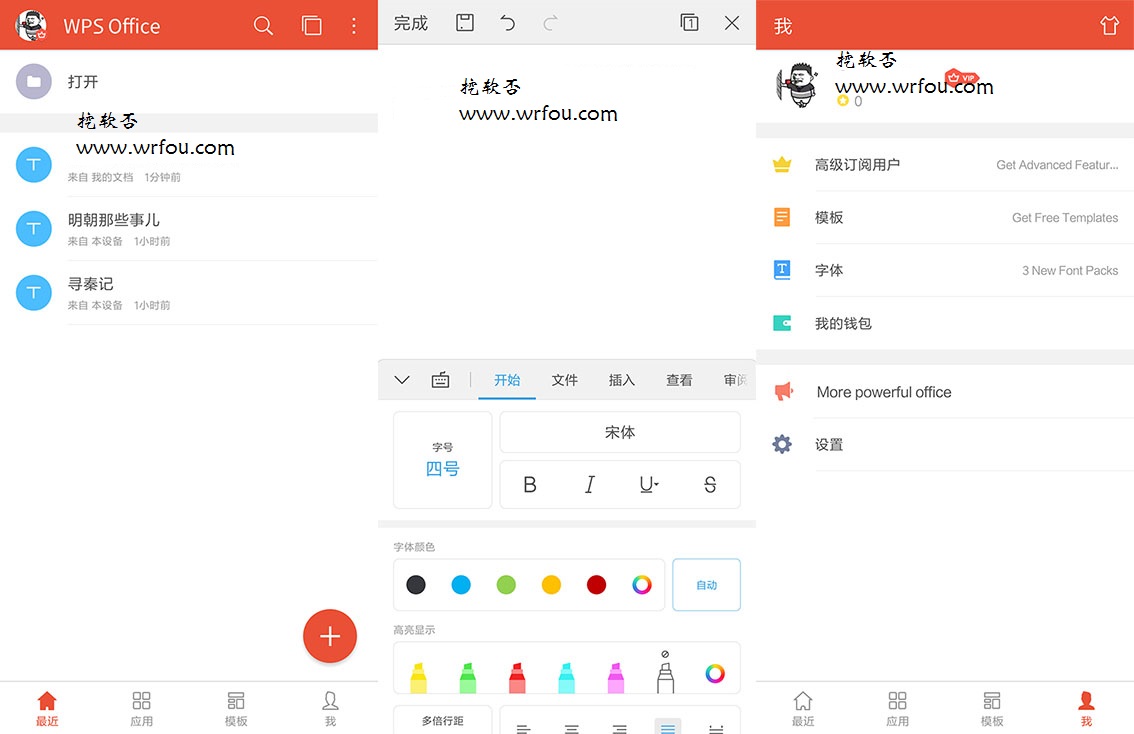Viewport: 1134px width, 734px height.
Task: Toggle strikethrough formatting
Action: 710,485
